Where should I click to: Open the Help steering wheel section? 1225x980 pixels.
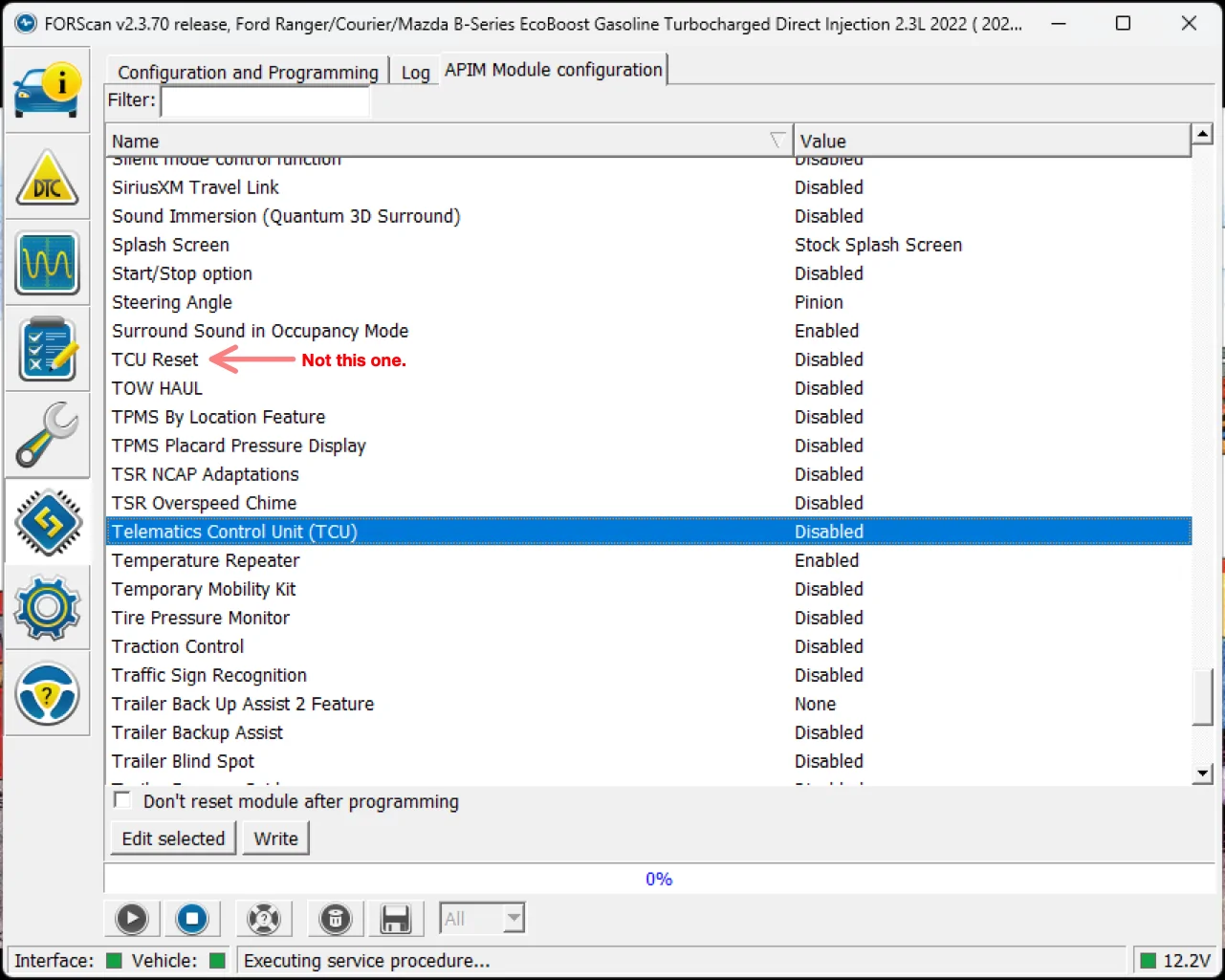tap(47, 693)
